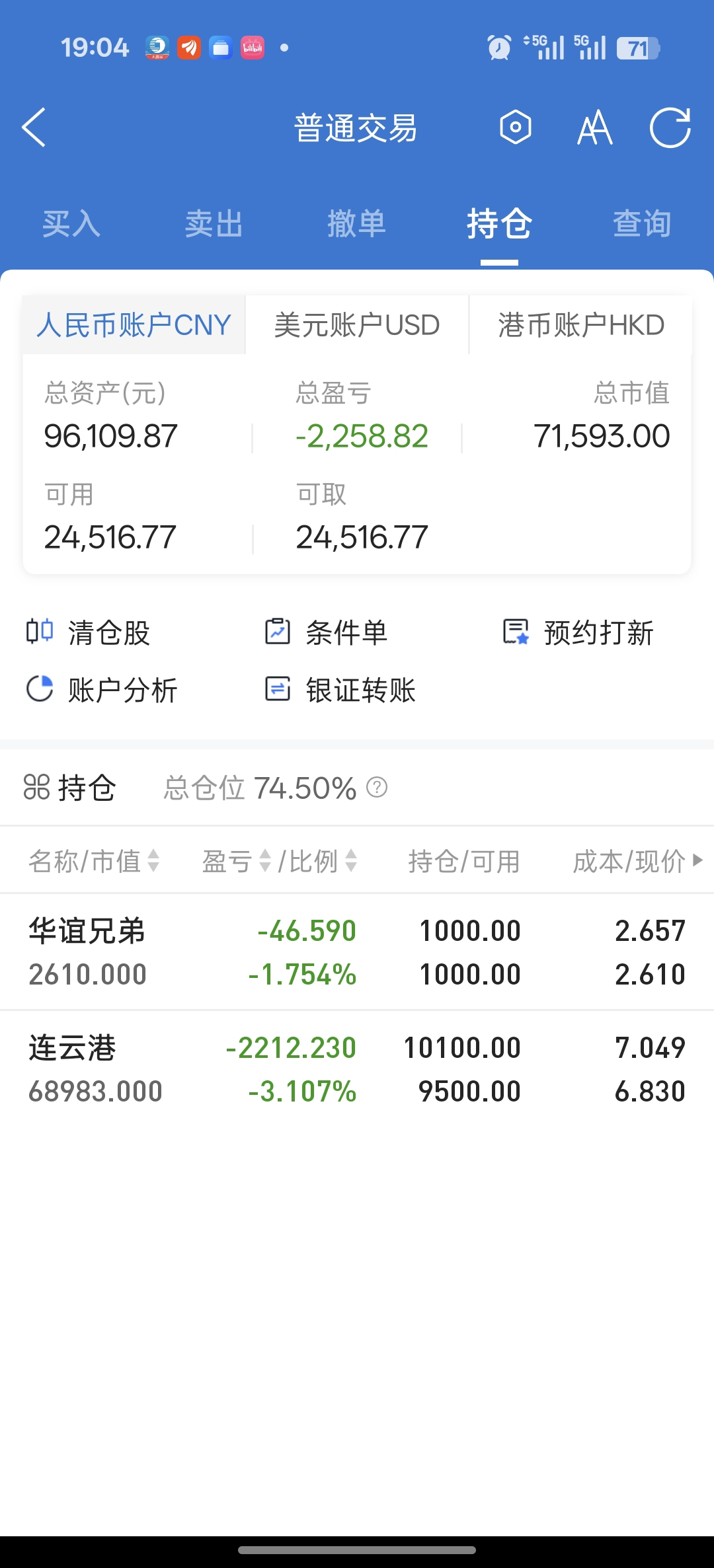The image size is (714, 1568).
Task: Expand columns with arrow after 成本/现价
Action: [697, 860]
